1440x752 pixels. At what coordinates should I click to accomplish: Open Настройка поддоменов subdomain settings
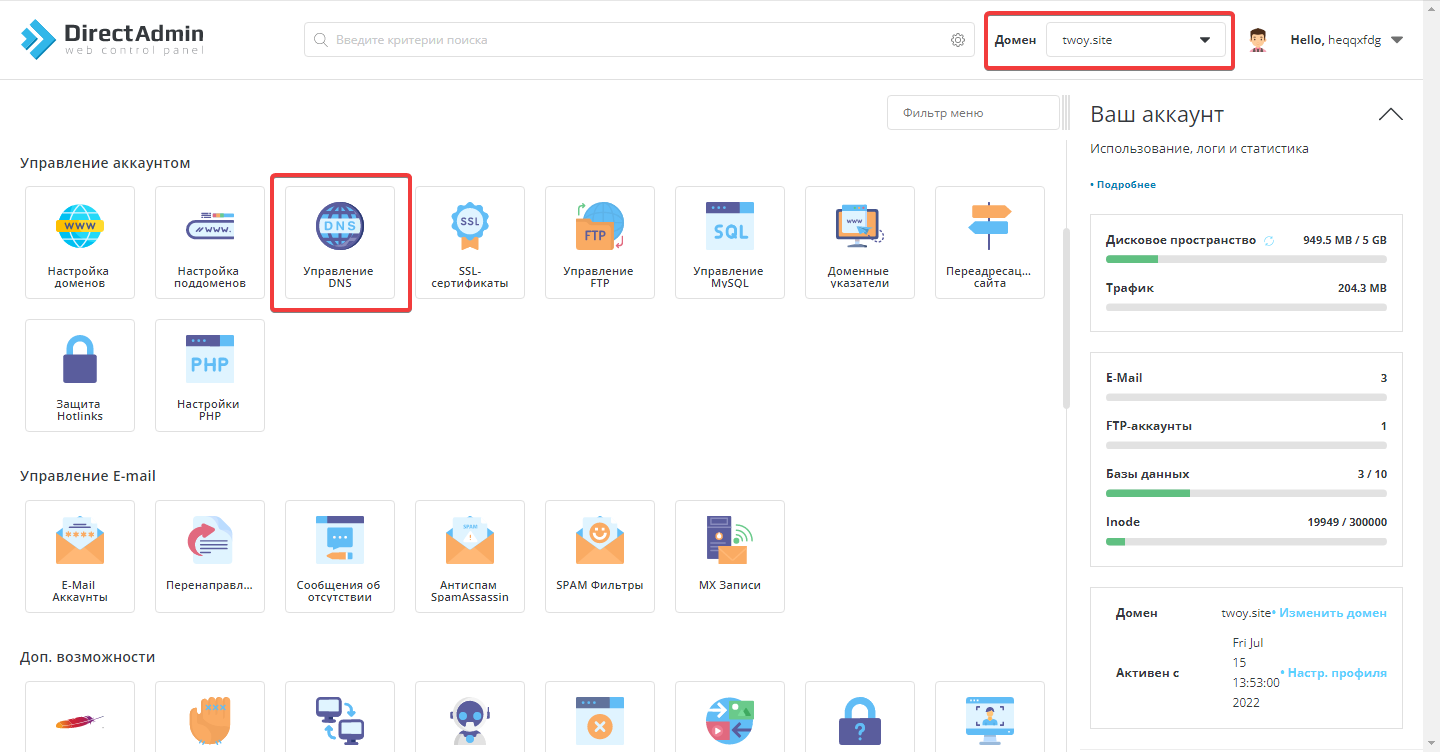point(210,242)
